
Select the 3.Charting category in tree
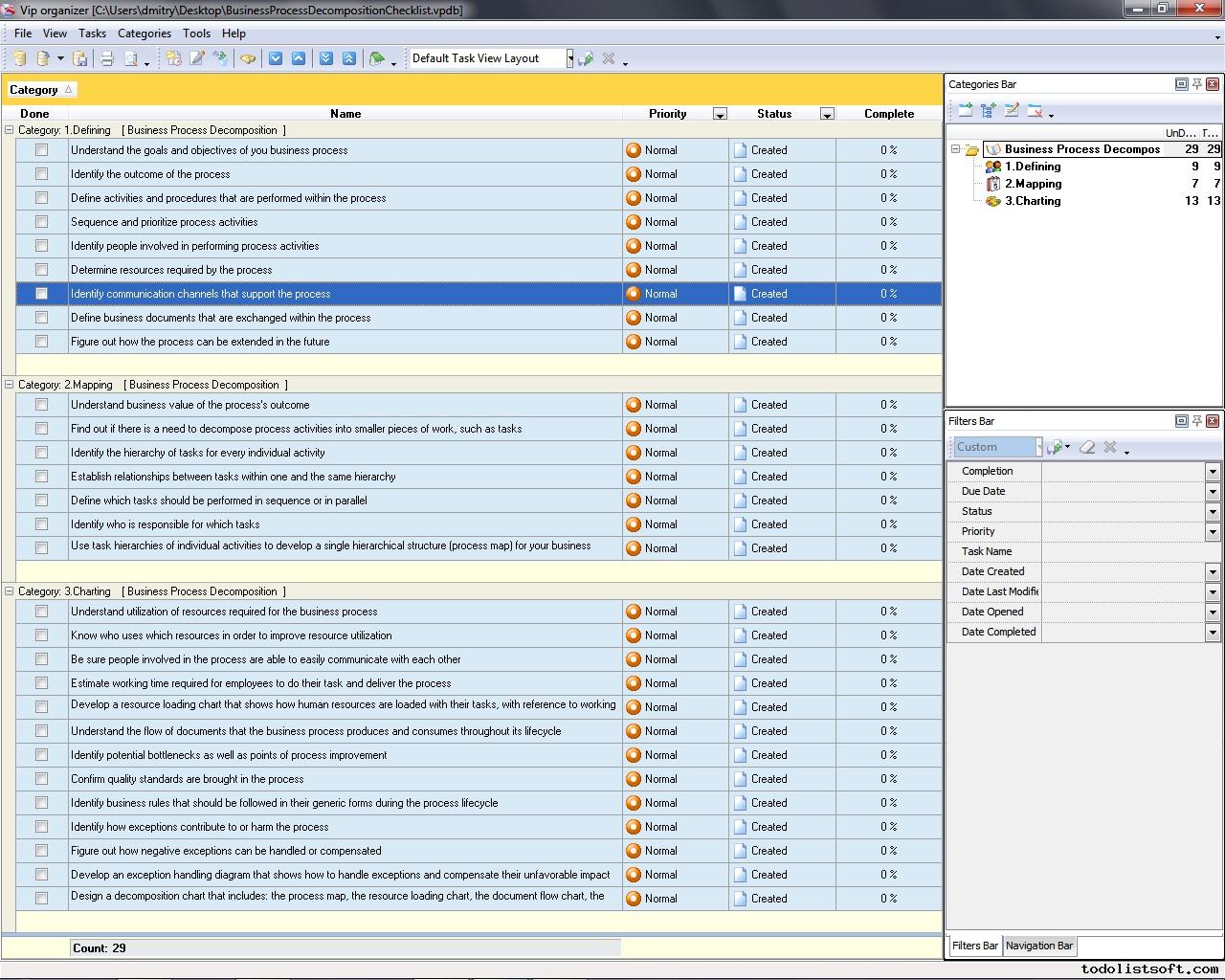click(1032, 201)
